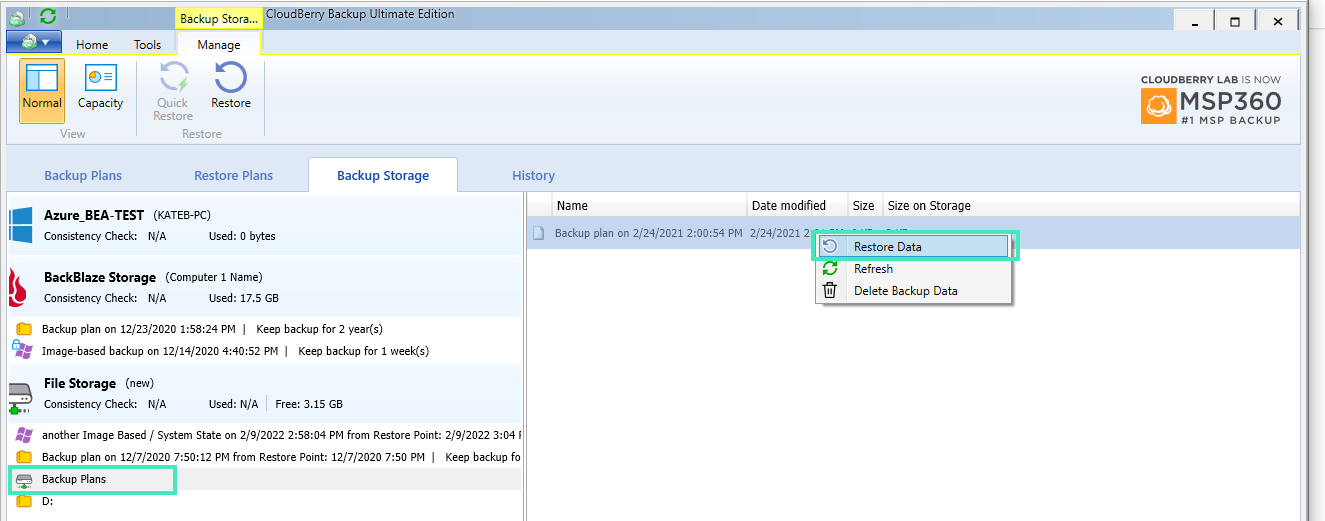Click the trash icon for Delete Backup Data
The image size is (1325, 521).
829,291
